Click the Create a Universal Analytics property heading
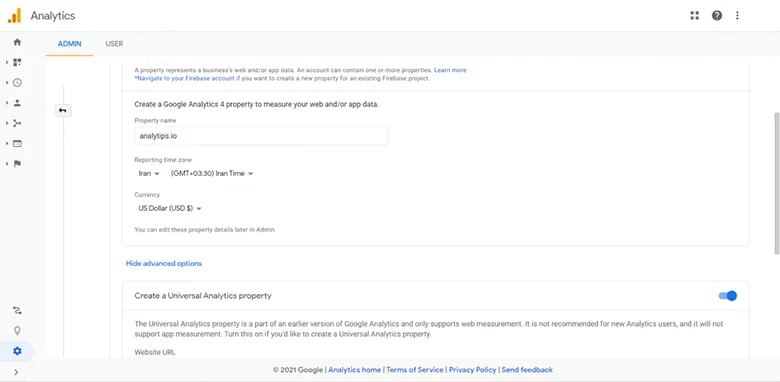Viewport: 780px width, 382px height. 203,295
